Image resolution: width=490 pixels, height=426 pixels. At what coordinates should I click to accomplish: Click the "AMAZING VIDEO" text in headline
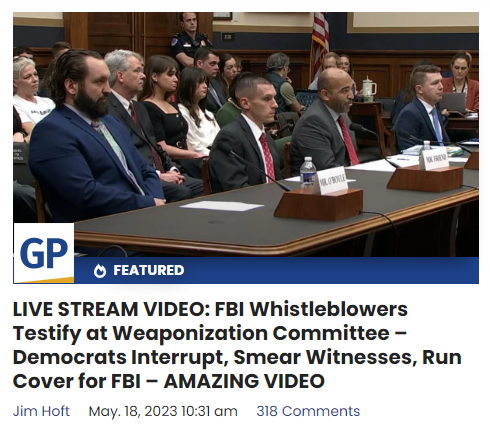(244, 381)
